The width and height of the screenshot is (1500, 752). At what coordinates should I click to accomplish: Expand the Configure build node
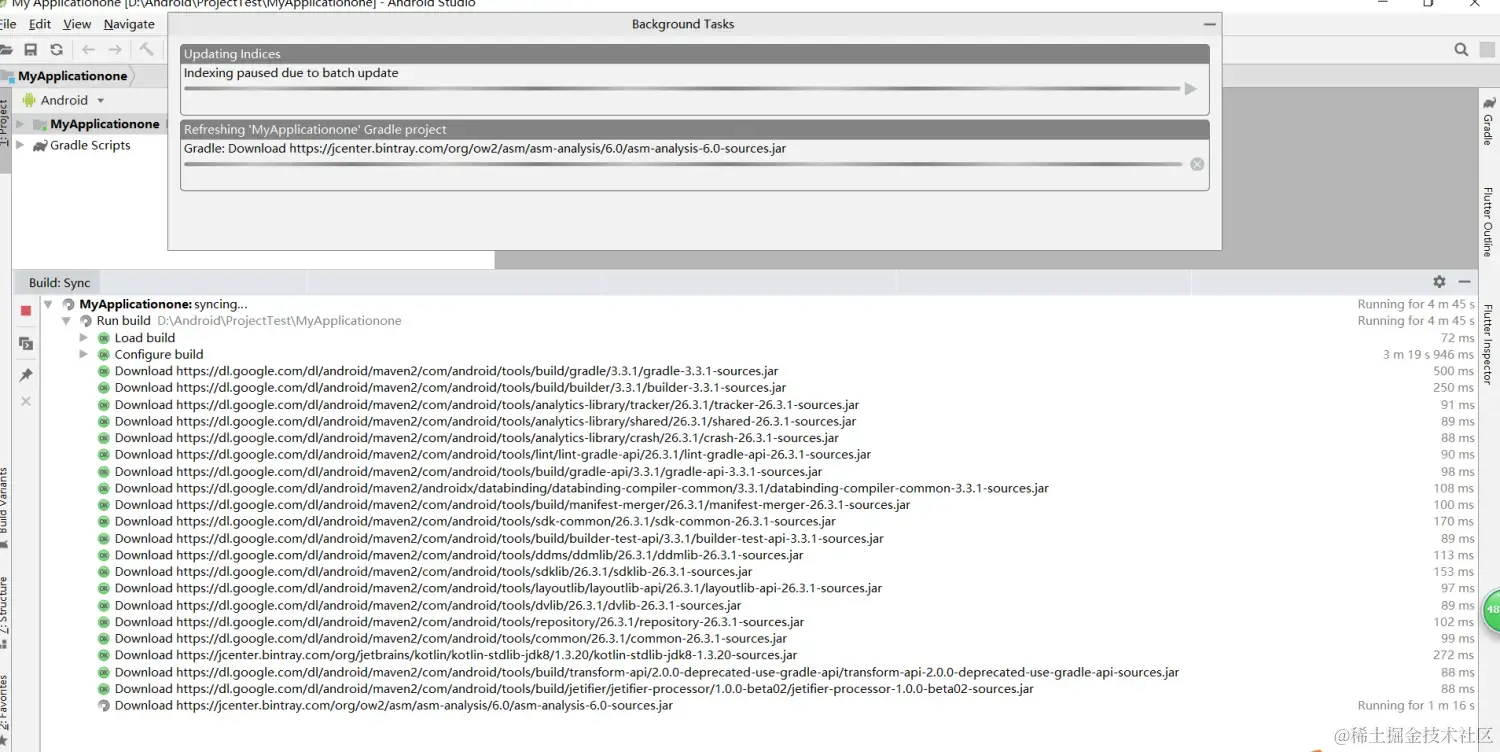pos(84,354)
